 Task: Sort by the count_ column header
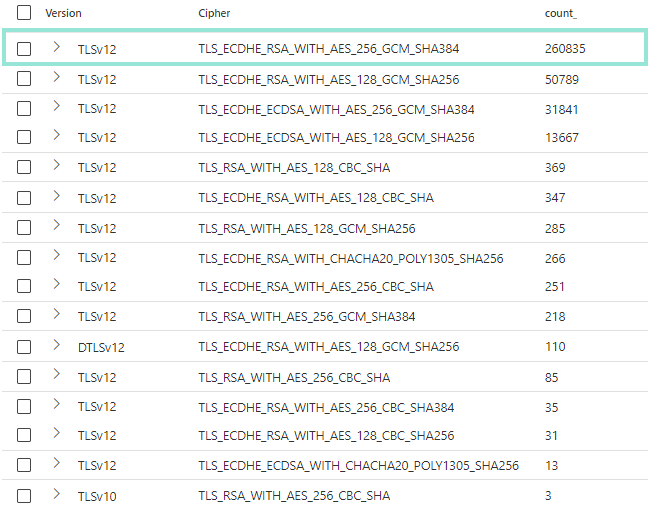(x=560, y=13)
